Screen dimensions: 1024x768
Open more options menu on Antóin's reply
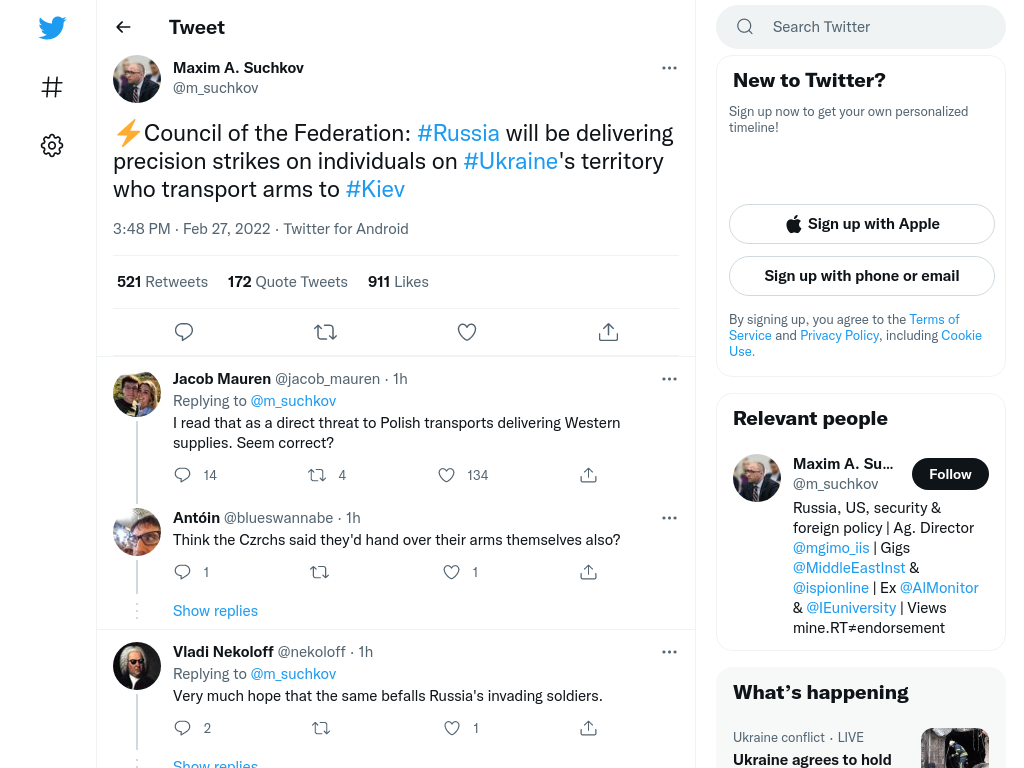(669, 518)
